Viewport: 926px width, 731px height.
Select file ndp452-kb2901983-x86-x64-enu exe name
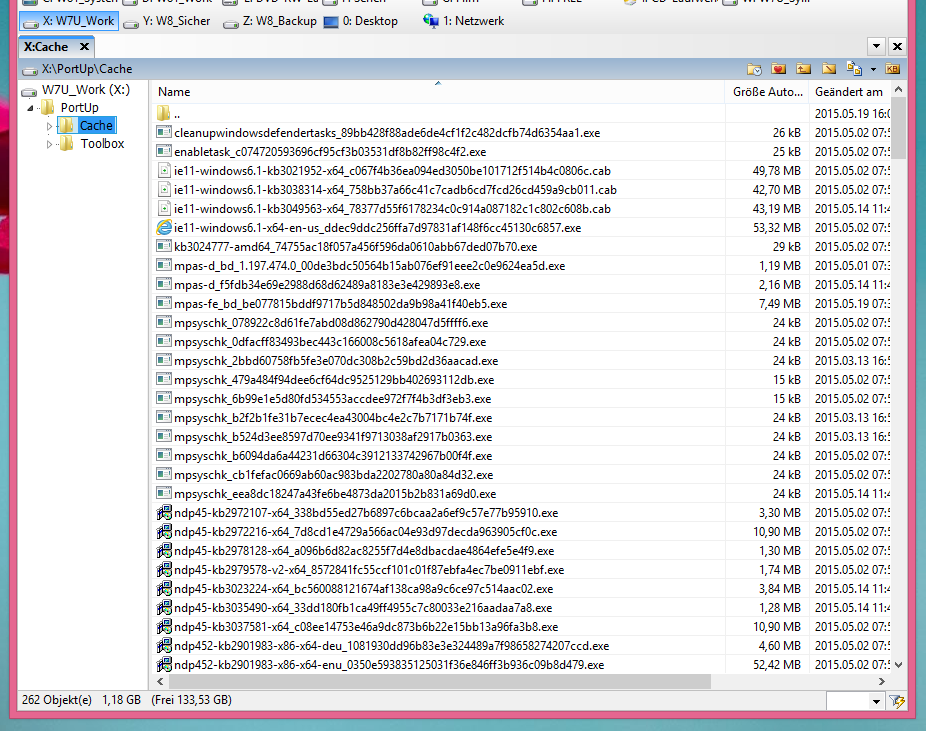click(x=389, y=665)
